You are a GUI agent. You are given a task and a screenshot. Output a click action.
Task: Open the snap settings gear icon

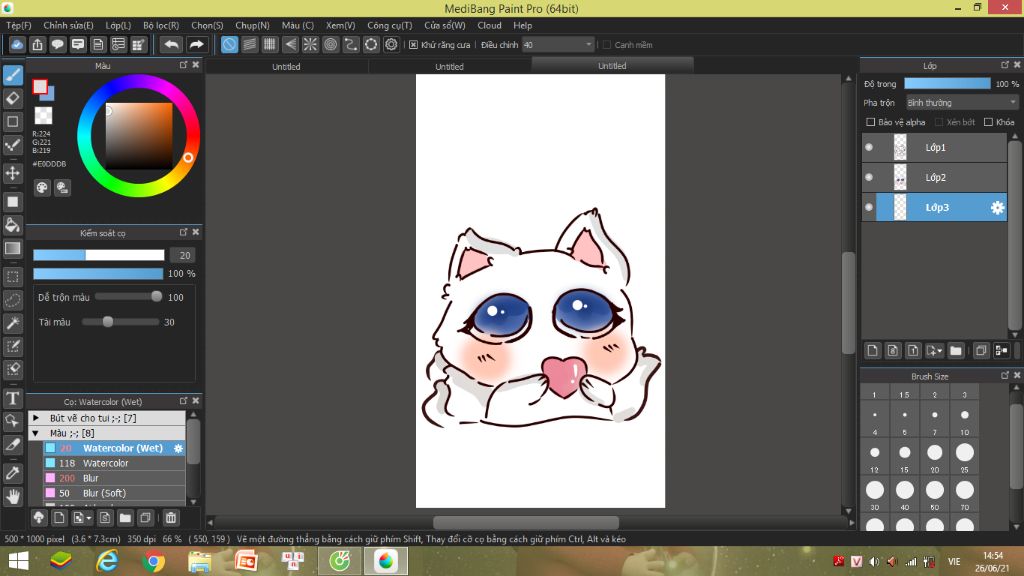391,44
